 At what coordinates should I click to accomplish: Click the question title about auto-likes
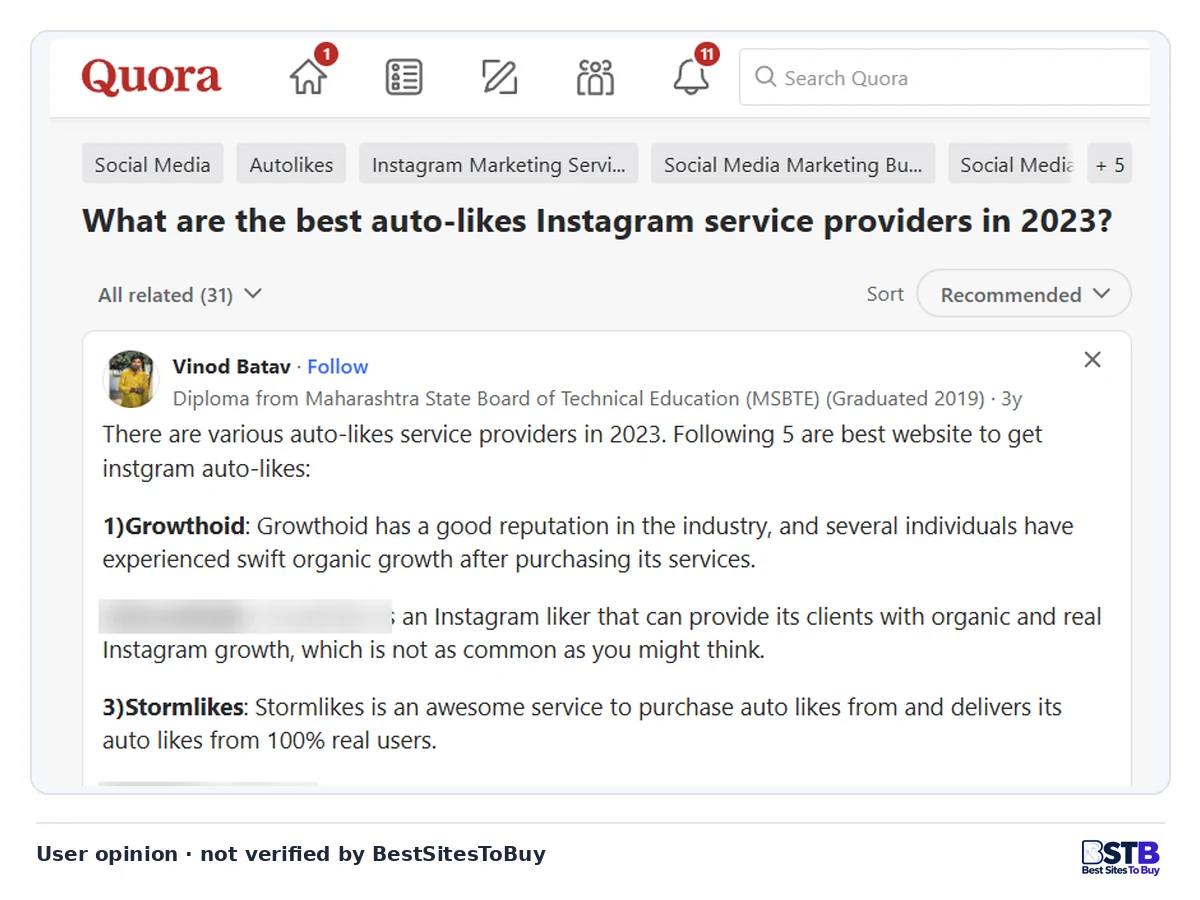click(x=597, y=221)
